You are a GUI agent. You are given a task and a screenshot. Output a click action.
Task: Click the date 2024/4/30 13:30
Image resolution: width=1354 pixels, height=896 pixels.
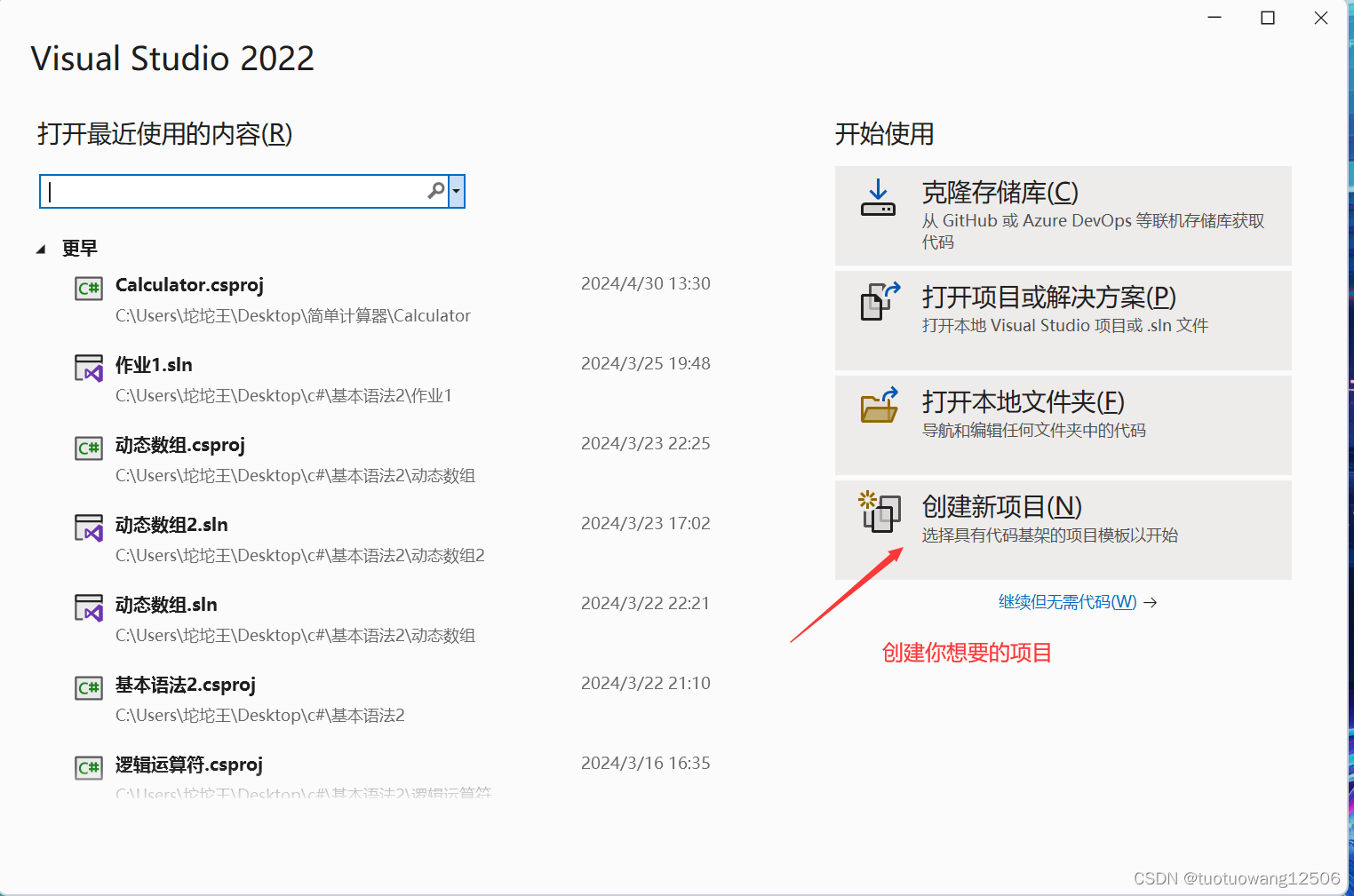coord(646,283)
